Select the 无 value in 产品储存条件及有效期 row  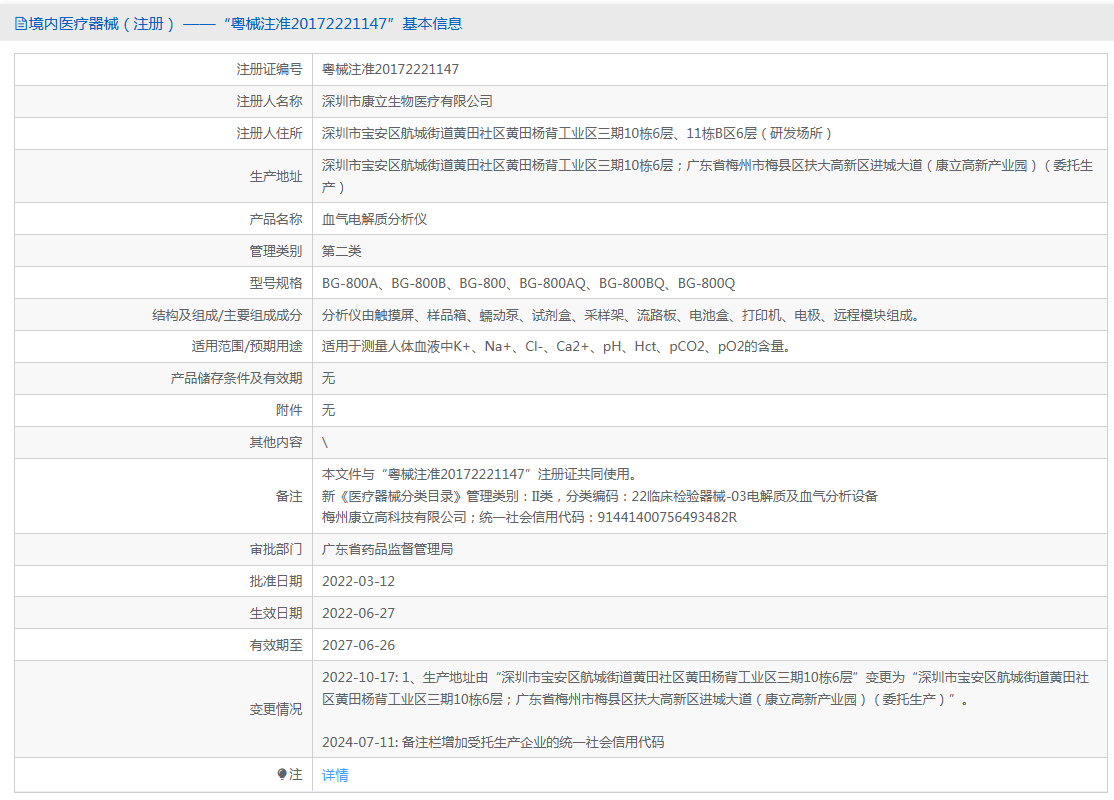tap(328, 379)
